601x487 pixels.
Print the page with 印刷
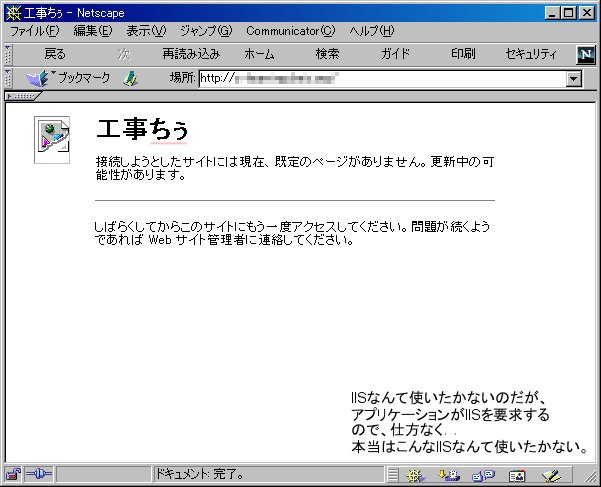pos(463,54)
